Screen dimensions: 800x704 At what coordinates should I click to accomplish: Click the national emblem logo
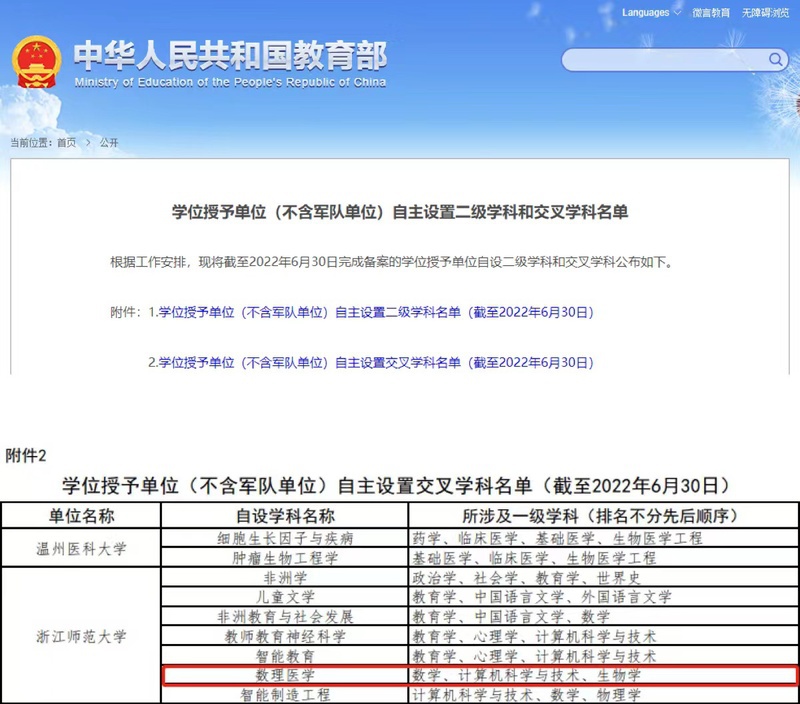pyautogui.click(x=36, y=62)
